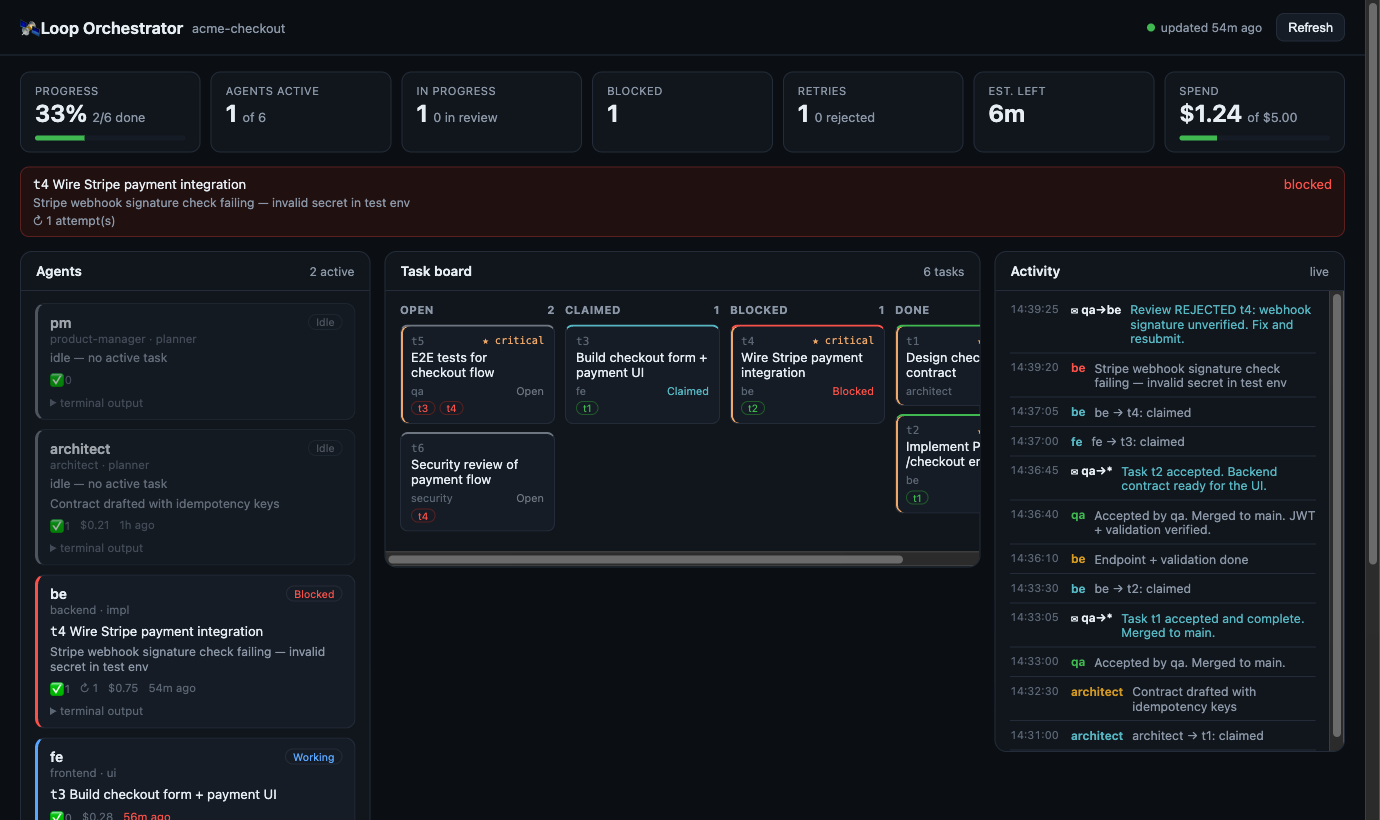Click the green checkmark icon on architect card
The image size is (1380, 820).
click(57, 525)
